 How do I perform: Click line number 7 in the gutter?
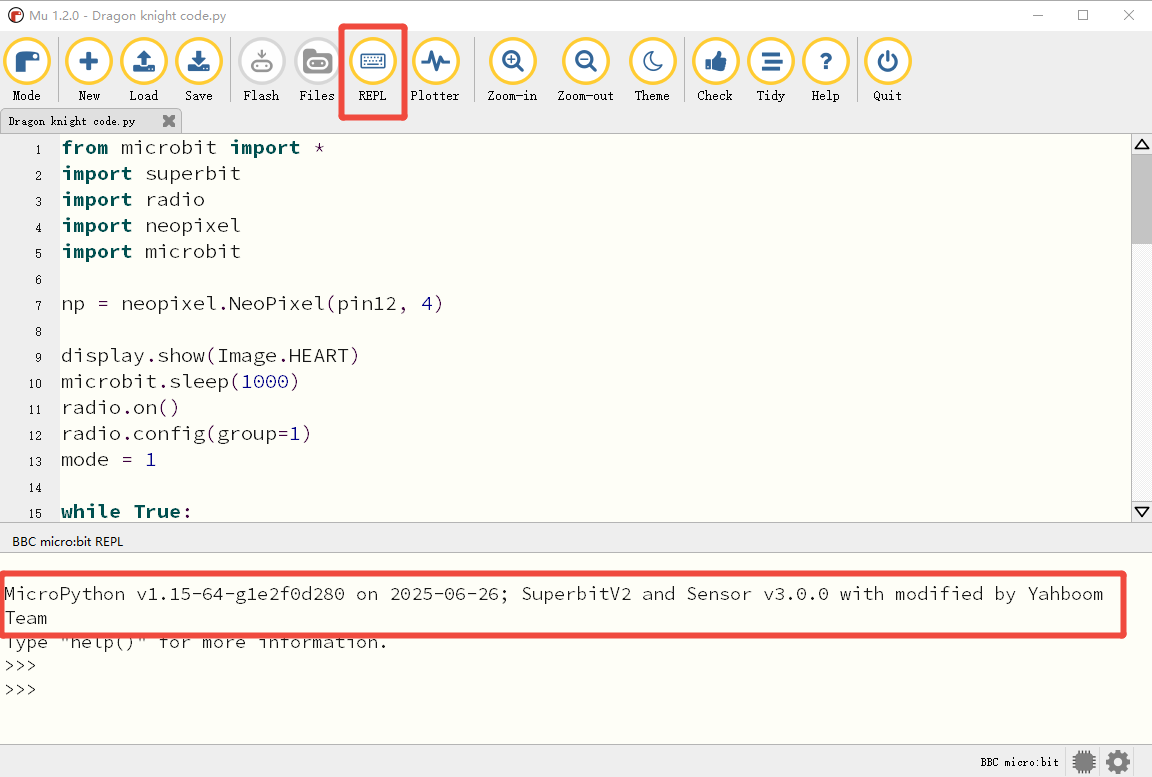pos(38,306)
